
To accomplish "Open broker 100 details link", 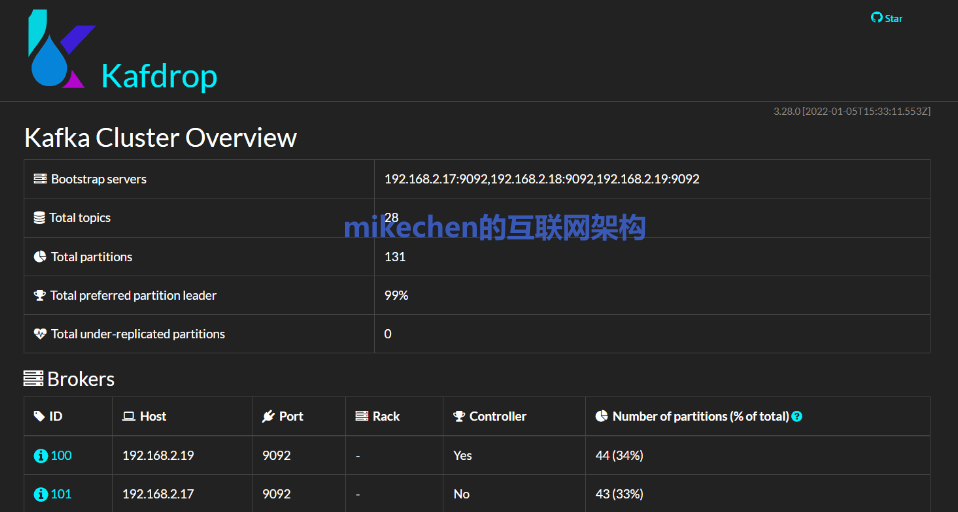I will click(x=61, y=456).
